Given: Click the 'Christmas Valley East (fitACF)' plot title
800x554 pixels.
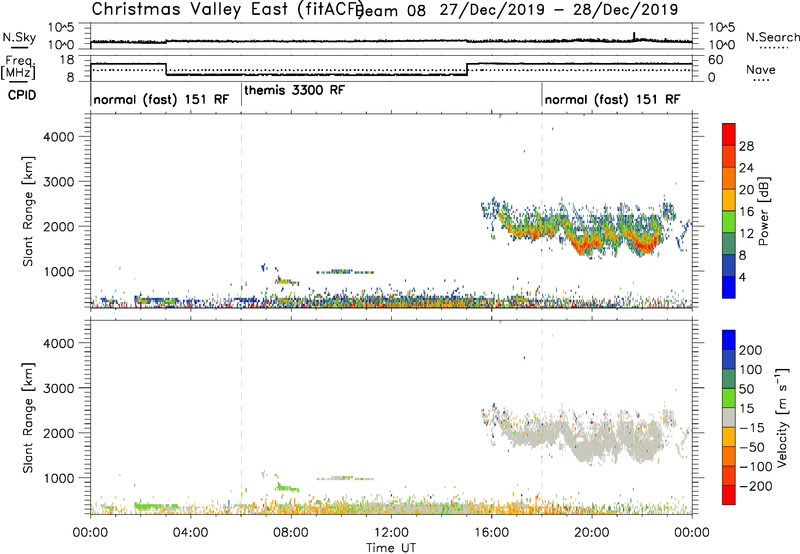Looking at the screenshot, I should coord(228,10).
